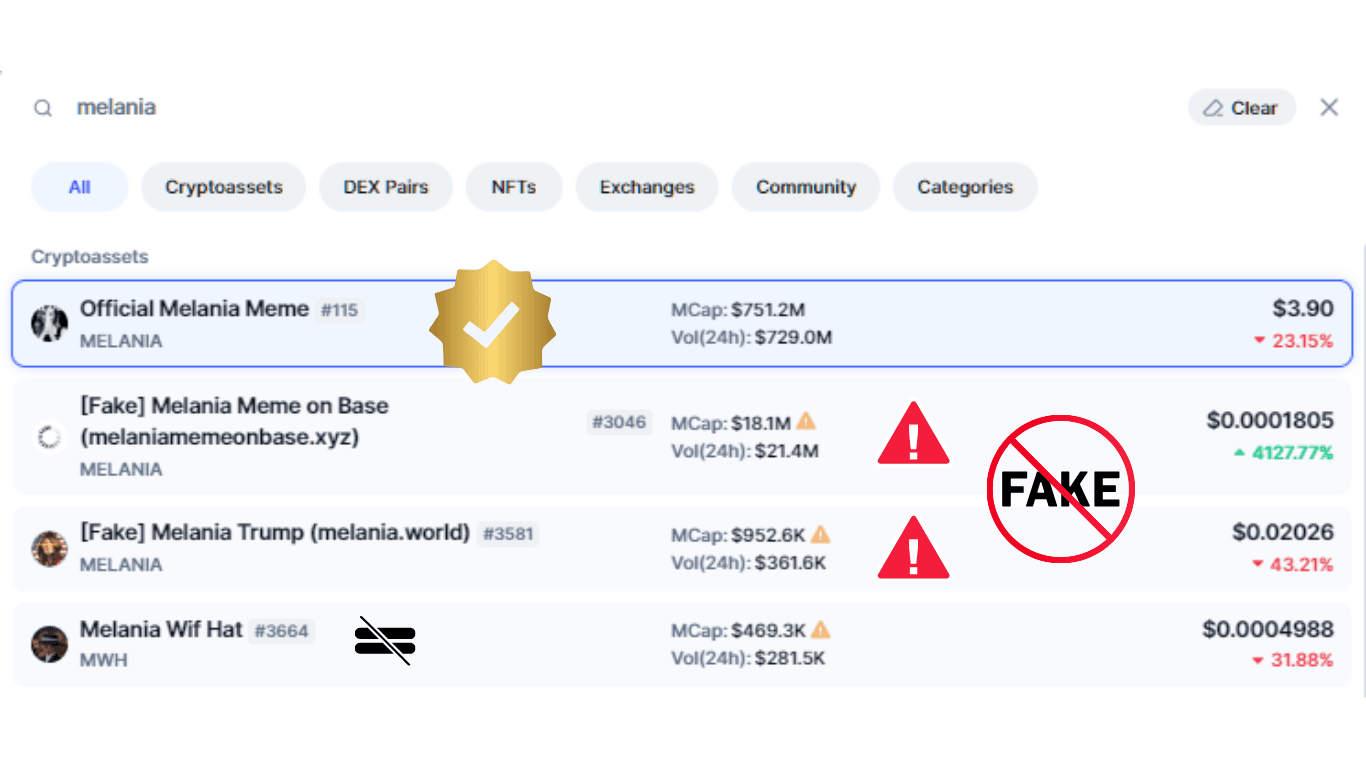Image resolution: width=1366 pixels, height=768 pixels.
Task: Click the $0.02026 price
Action: point(1283,532)
